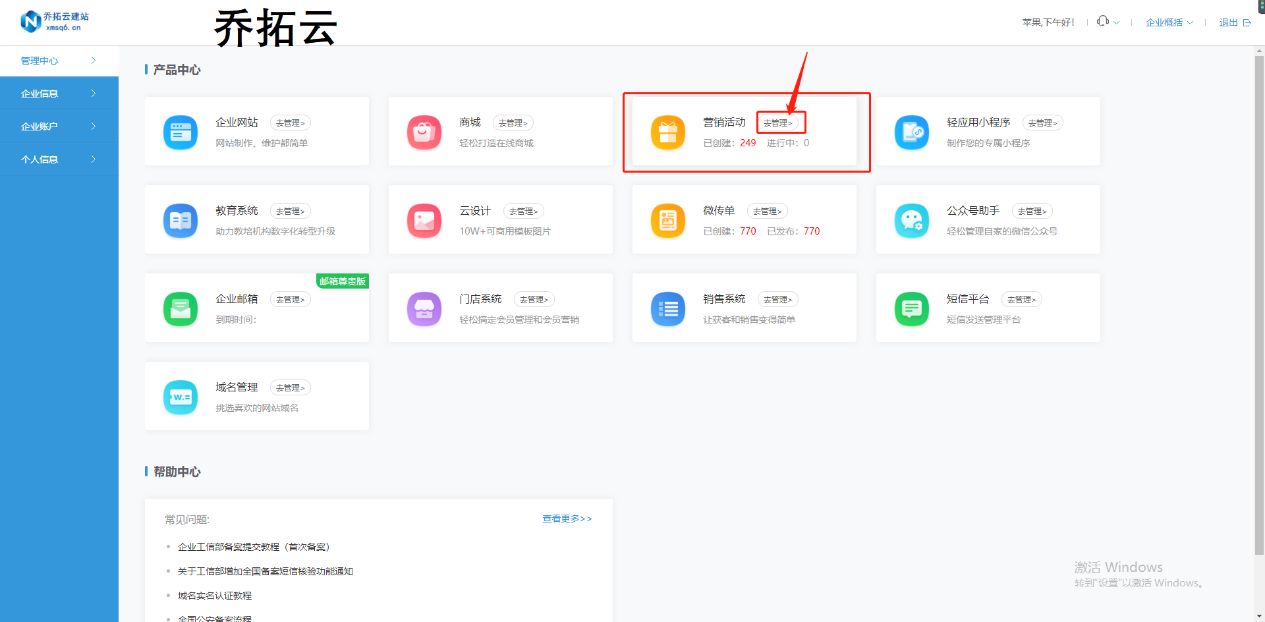Viewport: 1265px width, 622px height.
Task: Click 去管理 next to 企业邮箱
Action: pos(290,299)
